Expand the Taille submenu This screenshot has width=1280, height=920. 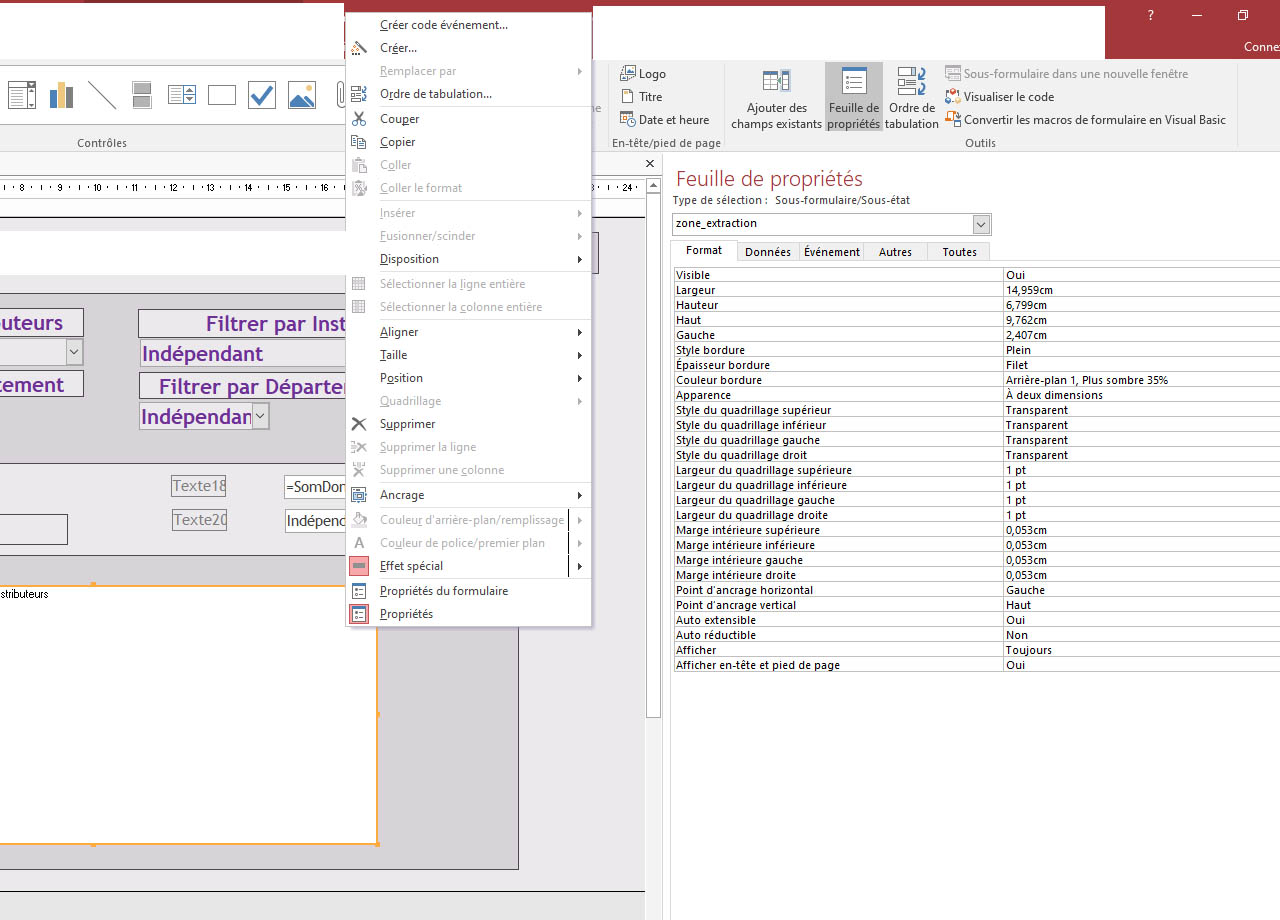[x=468, y=355]
